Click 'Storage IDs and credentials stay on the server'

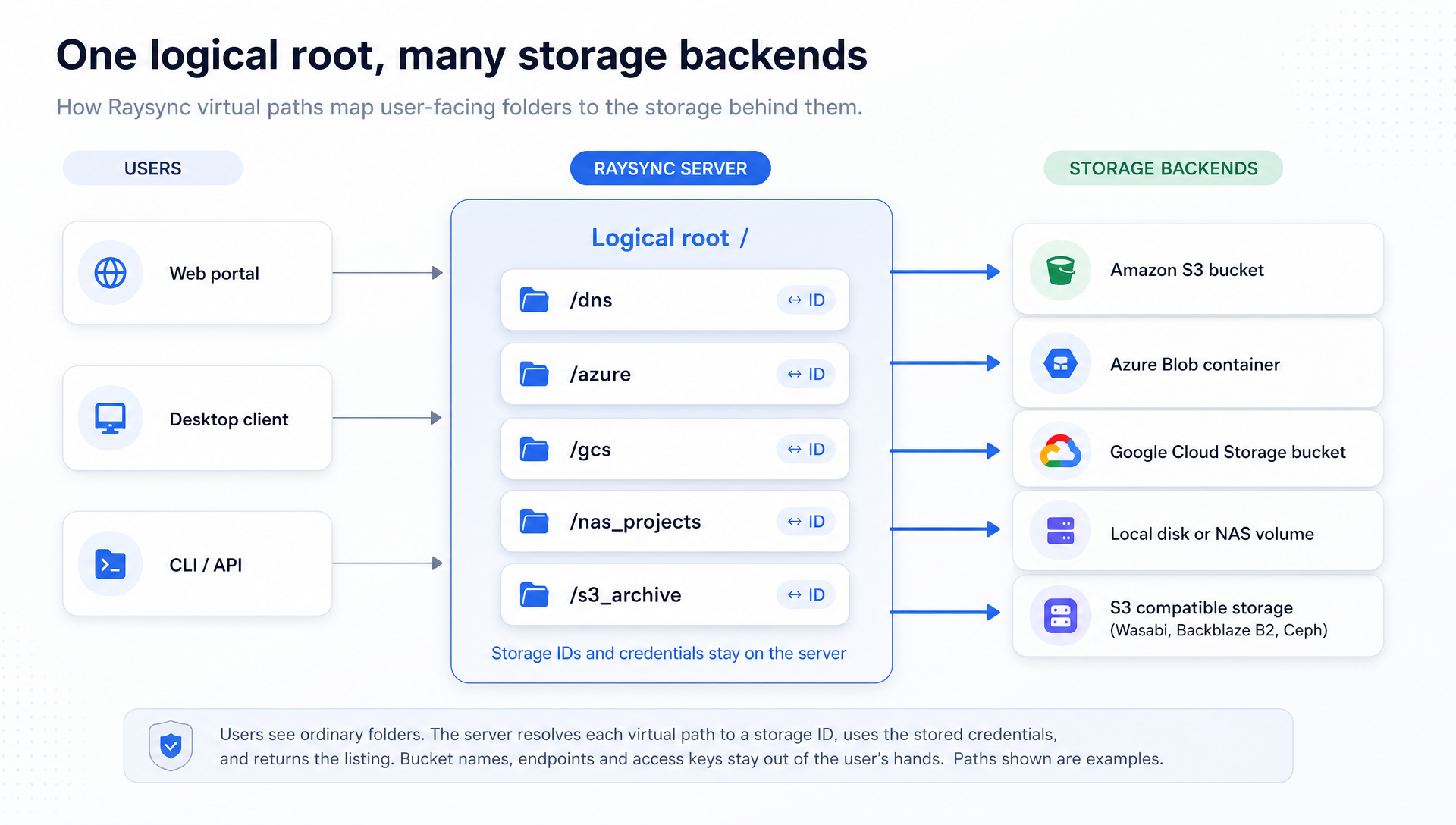668,654
